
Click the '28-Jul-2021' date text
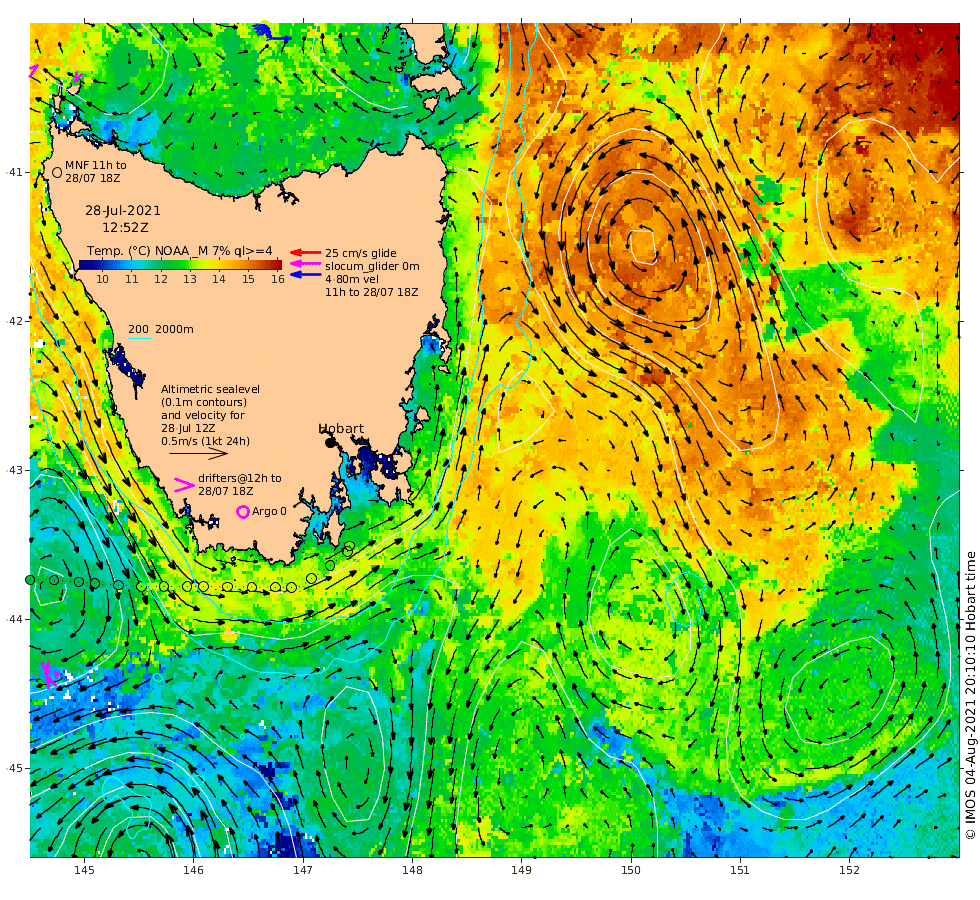[x=123, y=211]
